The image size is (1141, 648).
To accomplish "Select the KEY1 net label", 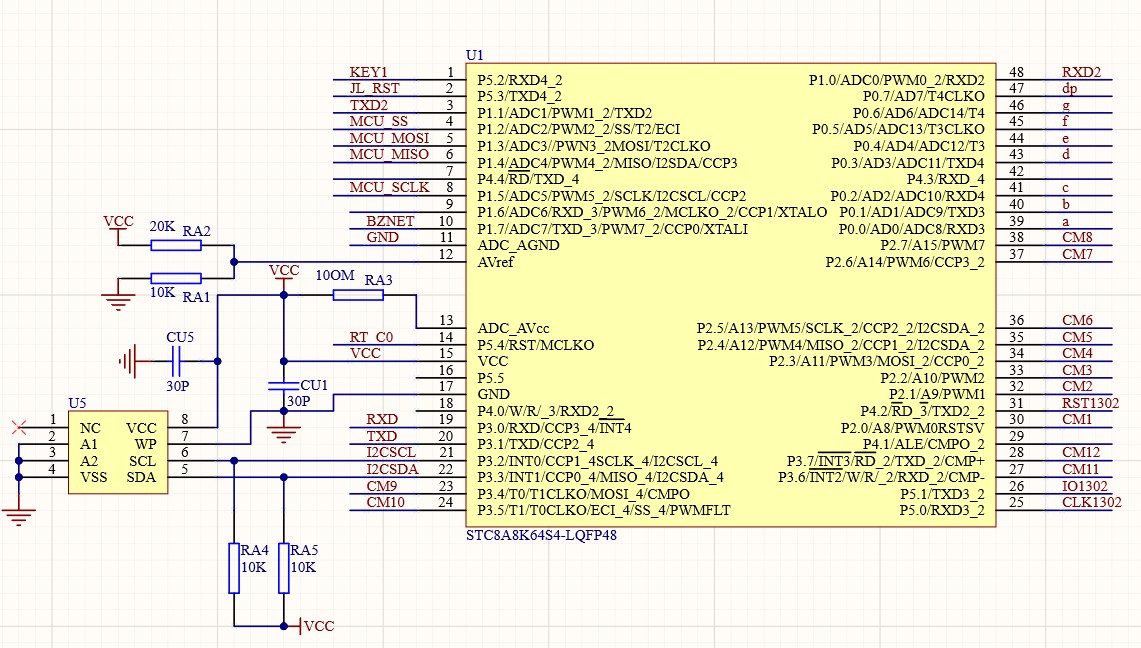I will point(369,72).
